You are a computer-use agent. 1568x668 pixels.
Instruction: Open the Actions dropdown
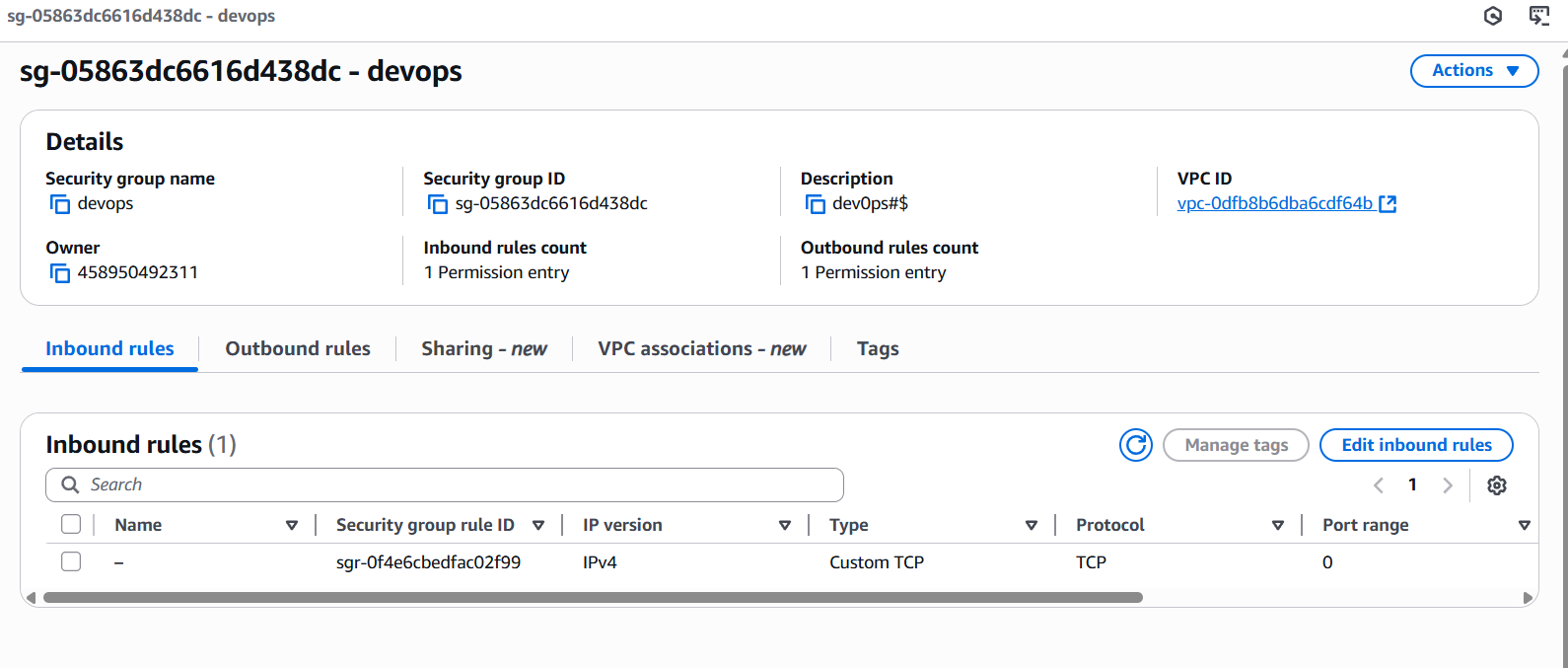click(1474, 71)
